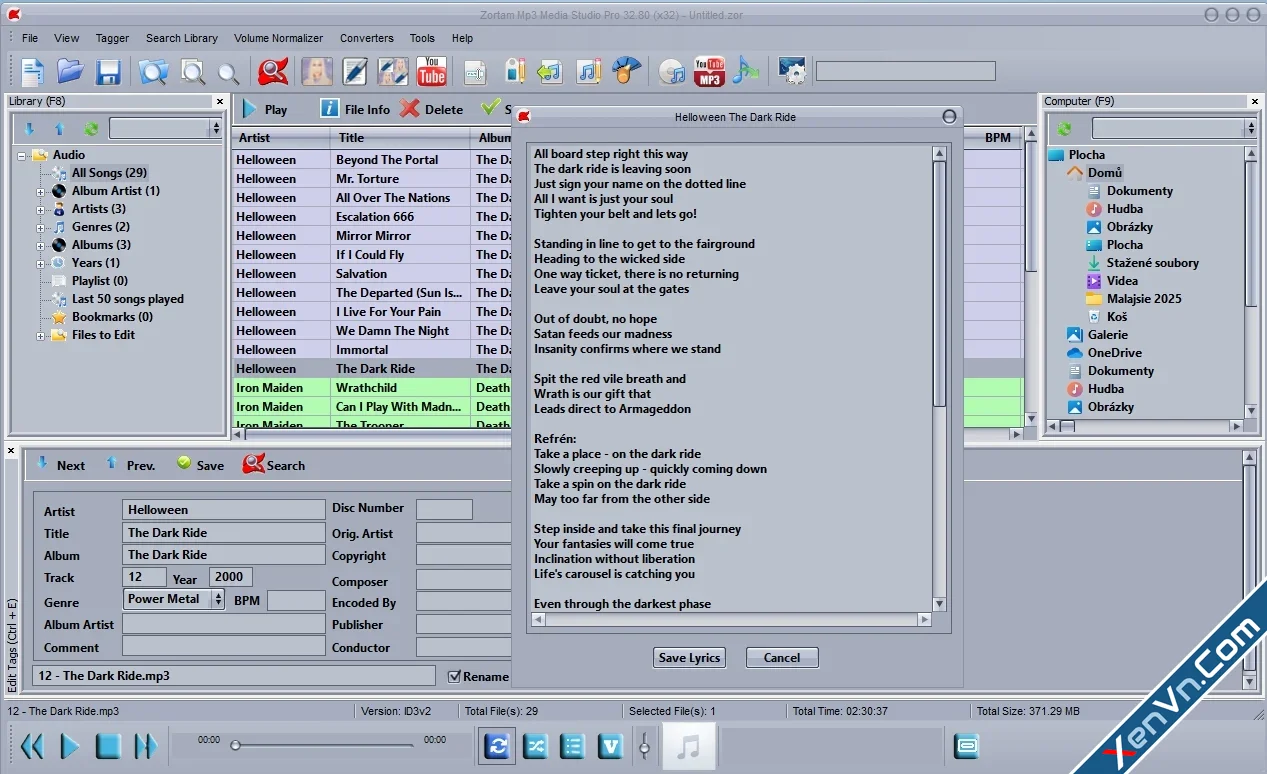
Task: Click the folder with magnifier search icon
Action: (x=153, y=72)
